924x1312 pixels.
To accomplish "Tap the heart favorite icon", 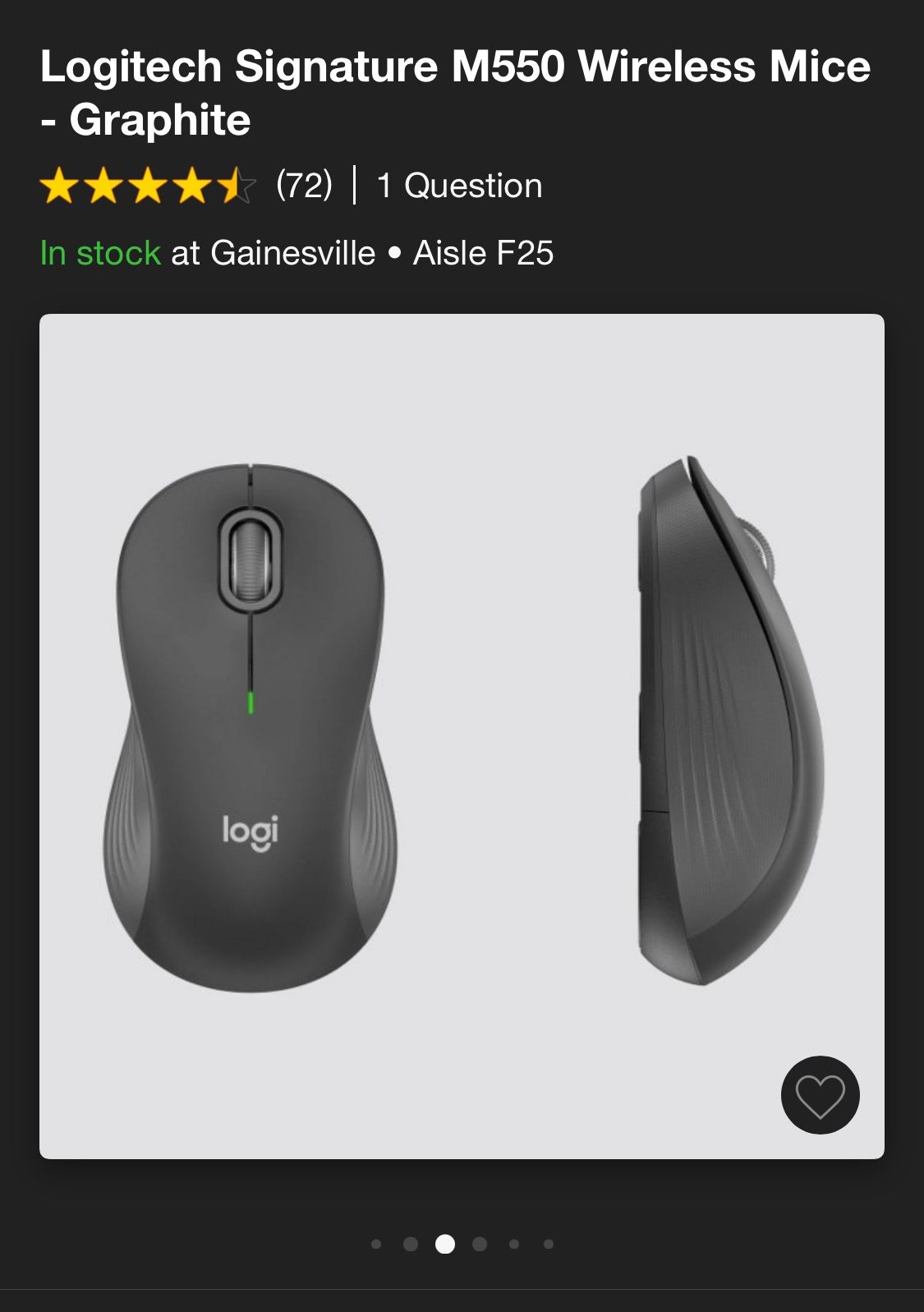I will coord(820,1095).
